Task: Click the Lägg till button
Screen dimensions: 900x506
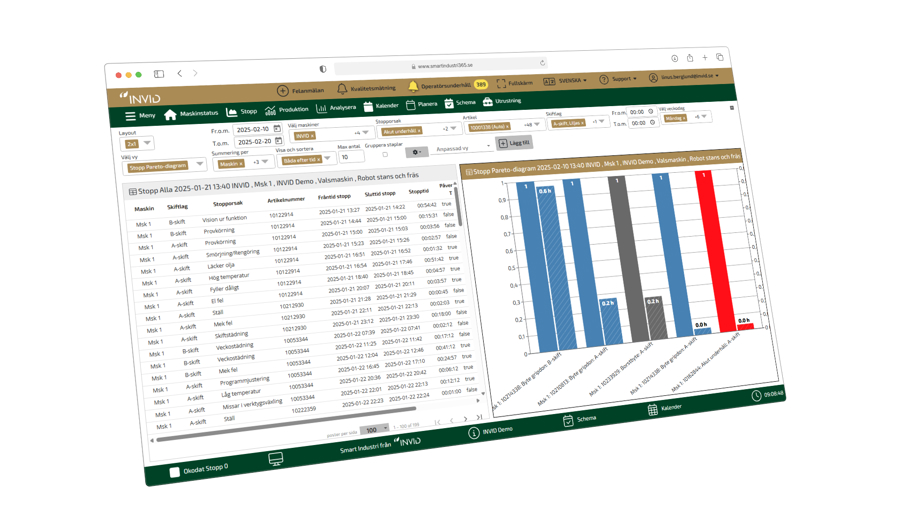Action: tap(514, 143)
